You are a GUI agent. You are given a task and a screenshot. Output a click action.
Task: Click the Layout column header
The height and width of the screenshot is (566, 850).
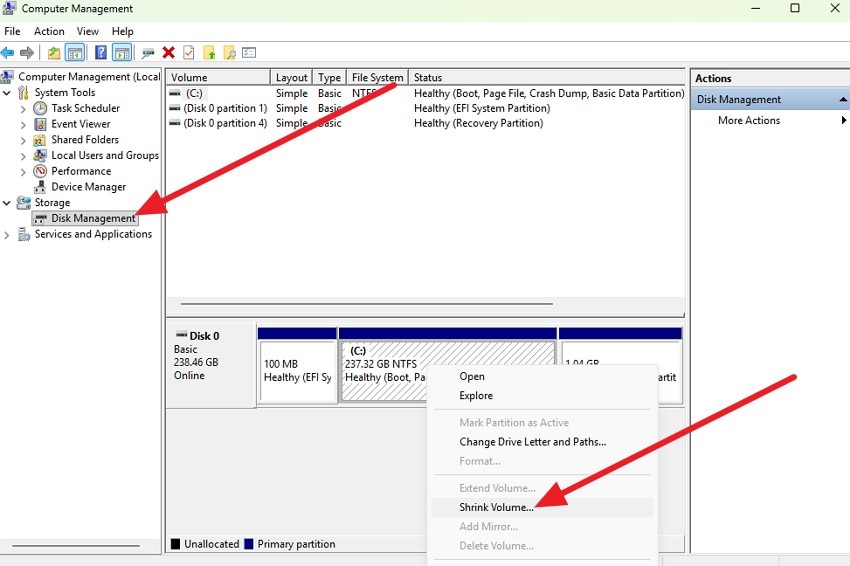click(x=291, y=78)
